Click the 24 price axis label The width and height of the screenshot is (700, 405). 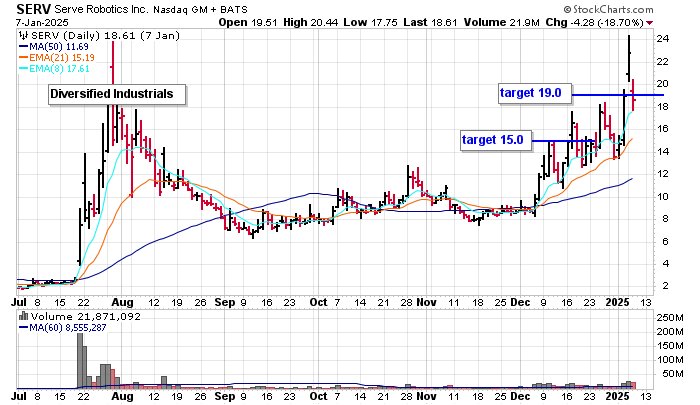[x=663, y=39]
